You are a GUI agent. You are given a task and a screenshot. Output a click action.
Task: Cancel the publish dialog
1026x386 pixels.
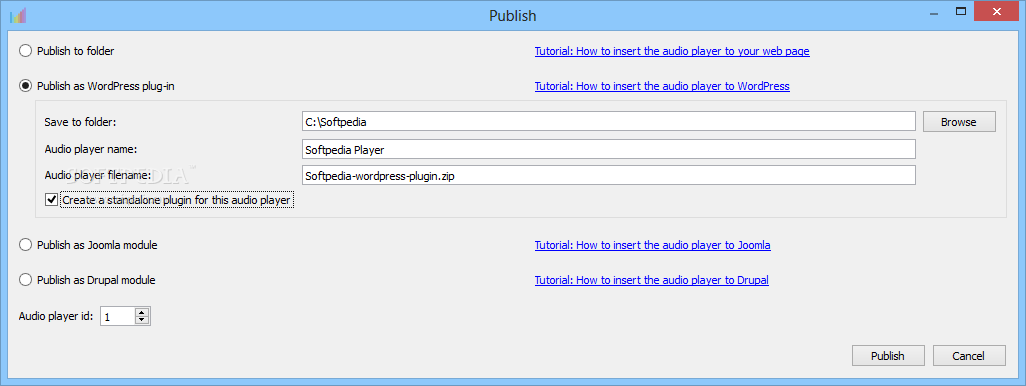point(968,356)
